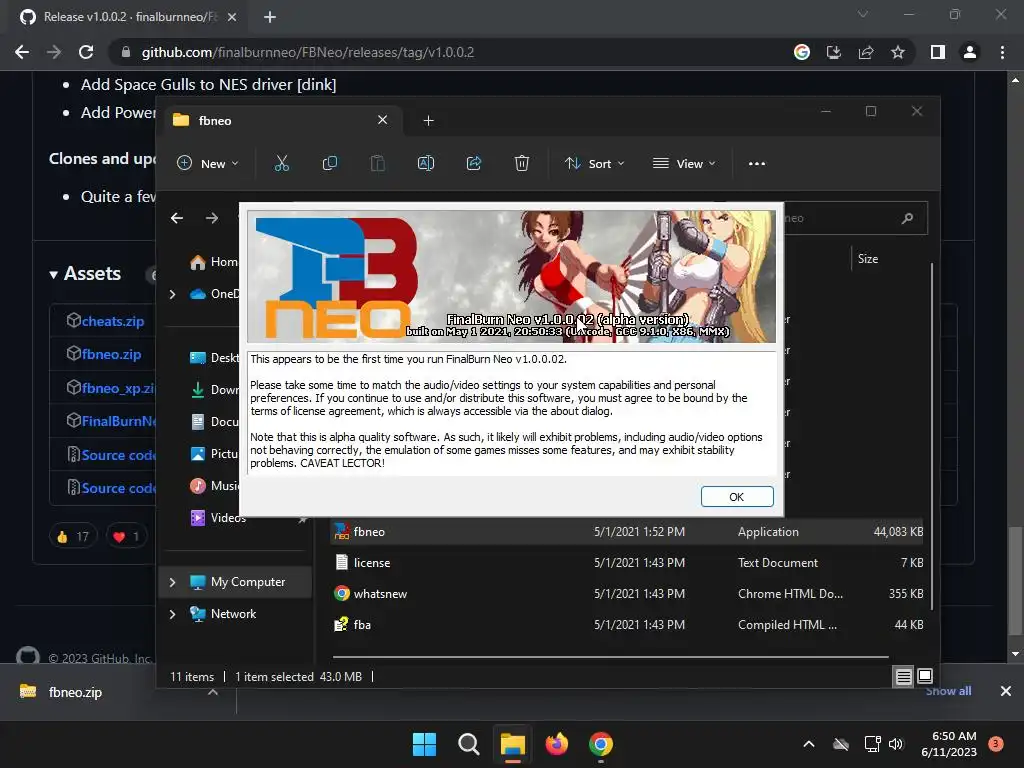Click the thumbs up reaction with 17
Image resolution: width=1024 pixels, height=768 pixels.
(73, 537)
